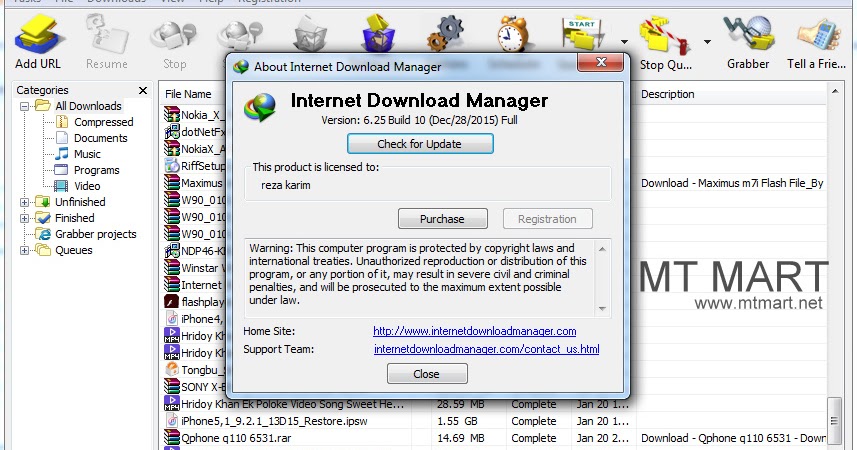Click the Registration button in About dialog
Viewport: 857px width, 450px height.
coord(547,219)
